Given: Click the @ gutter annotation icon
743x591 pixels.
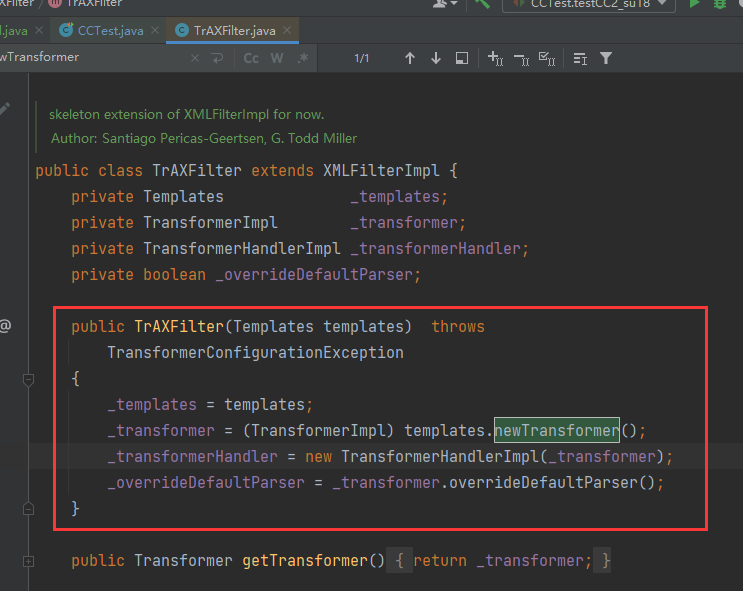Looking at the screenshot, I should pyautogui.click(x=5, y=326).
